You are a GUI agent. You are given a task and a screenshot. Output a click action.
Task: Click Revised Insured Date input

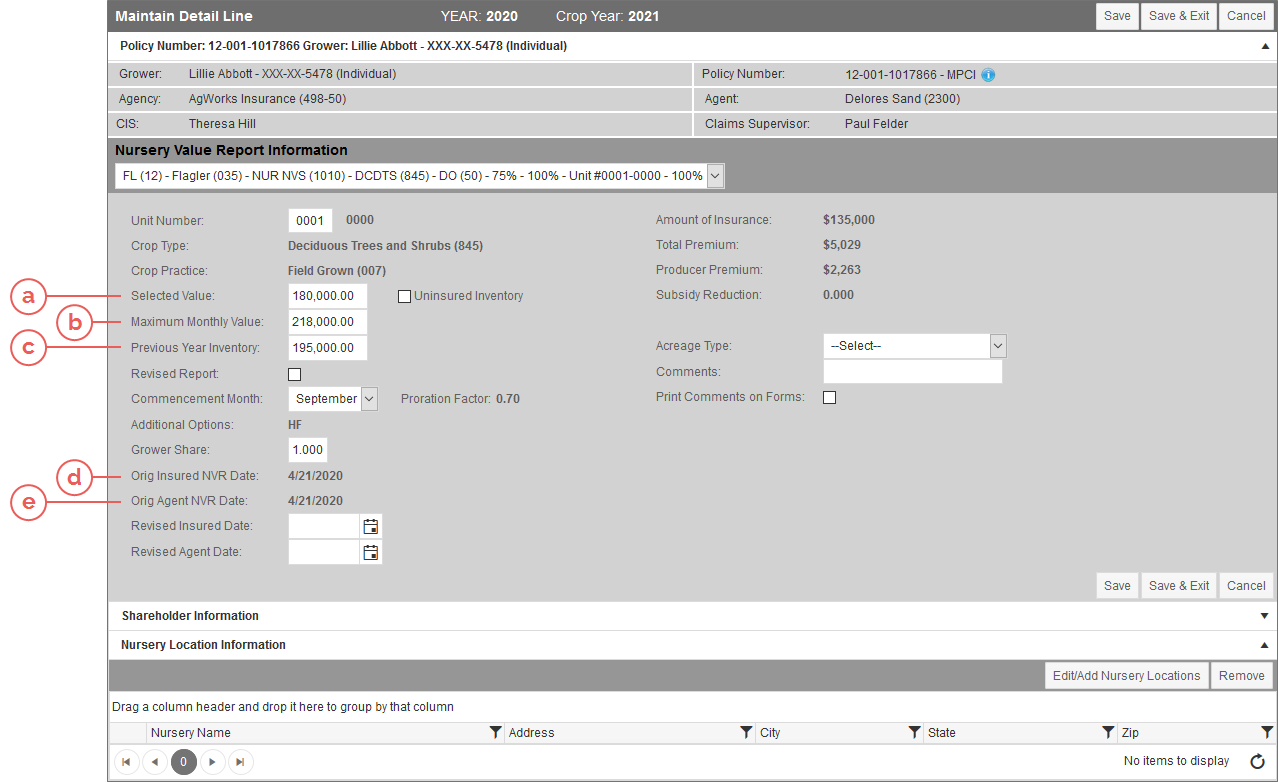pos(324,526)
